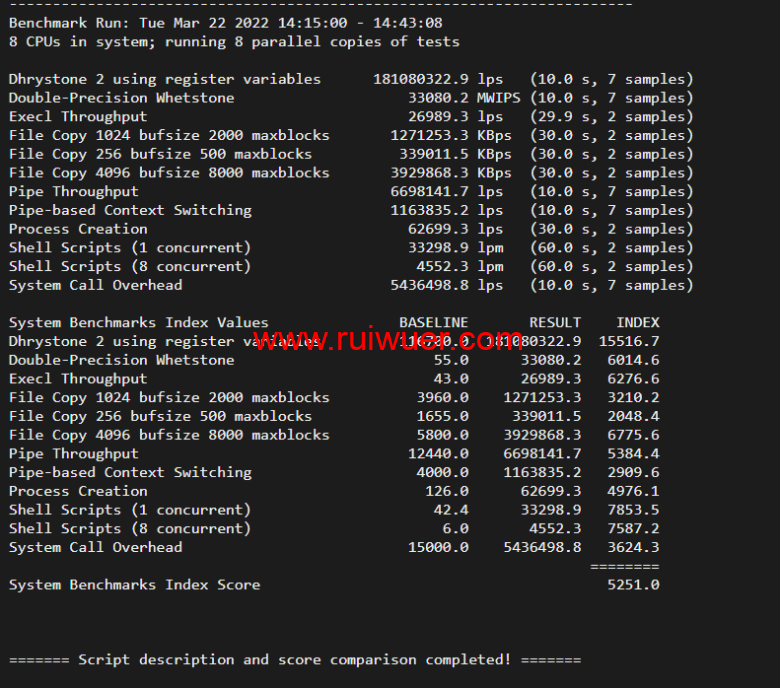Click the System Benchmarks Index Score value 5251.0
This screenshot has width=780, height=688.
click(632, 585)
